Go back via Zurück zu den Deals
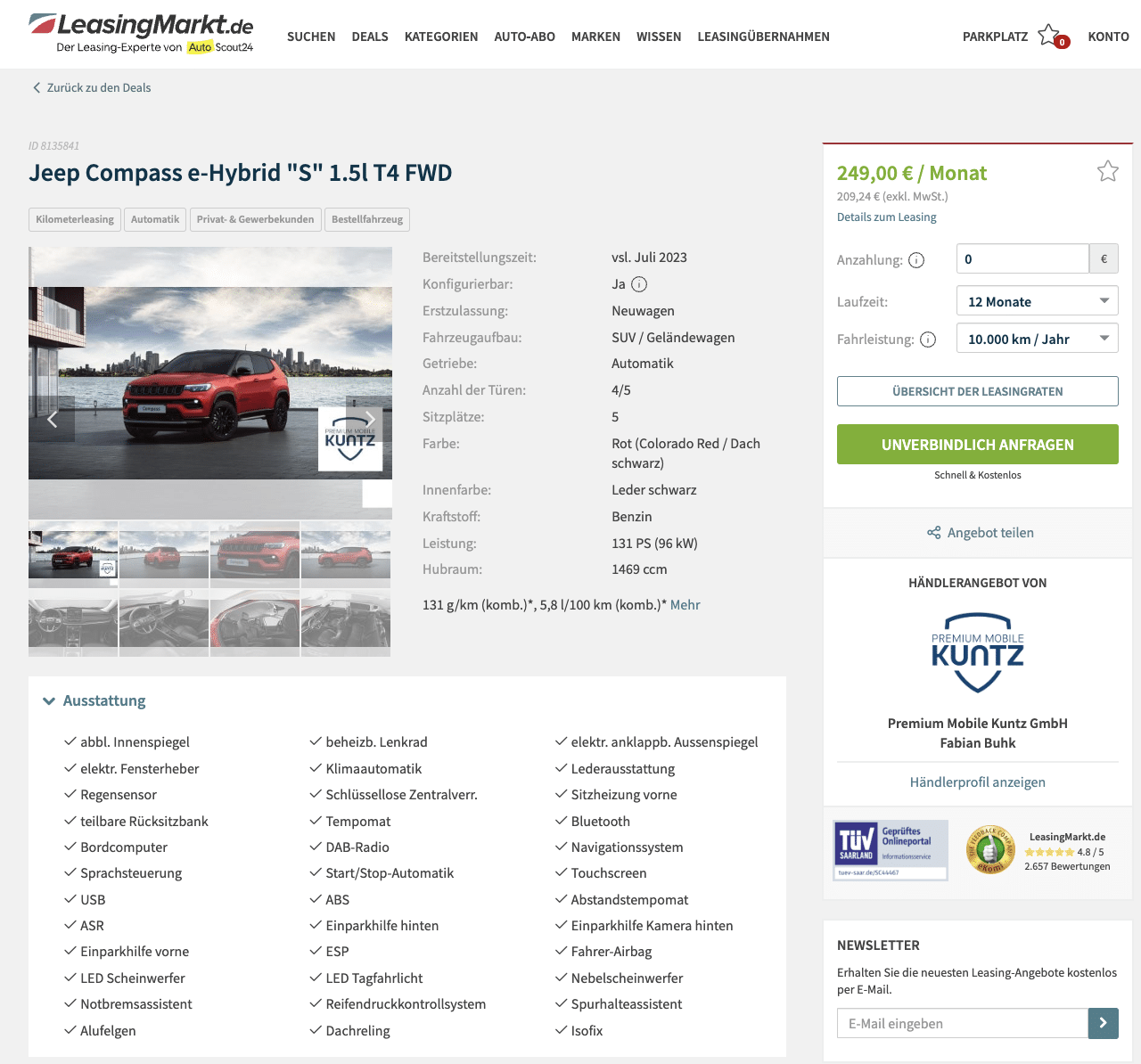1141x1064 pixels. 99,87
